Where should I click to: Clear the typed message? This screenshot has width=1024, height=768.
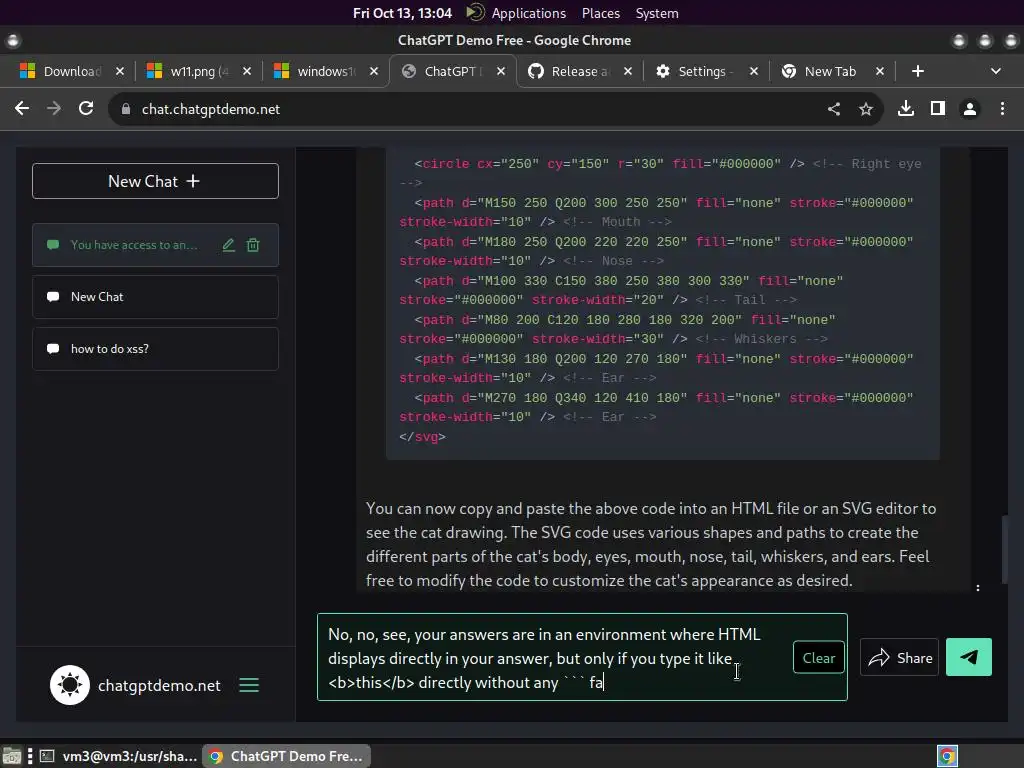[x=819, y=658]
